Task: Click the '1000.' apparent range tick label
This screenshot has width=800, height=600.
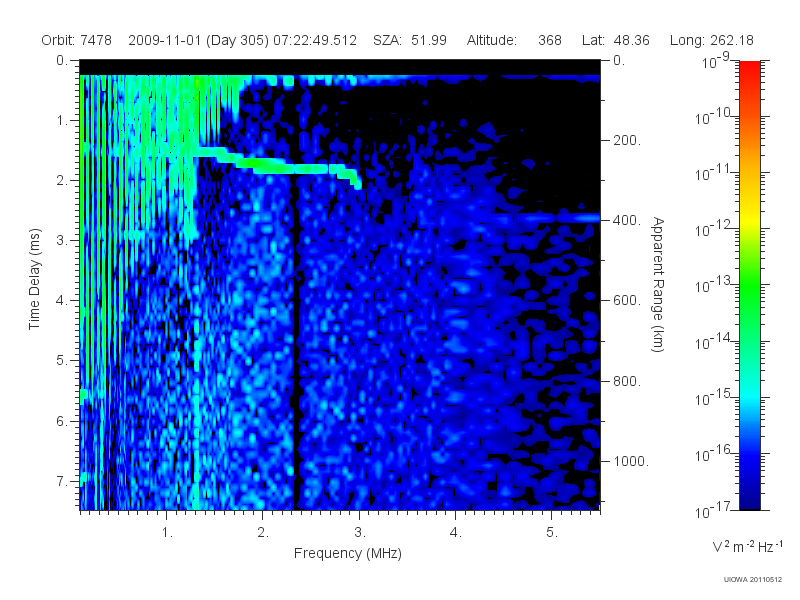Action: pos(631,461)
